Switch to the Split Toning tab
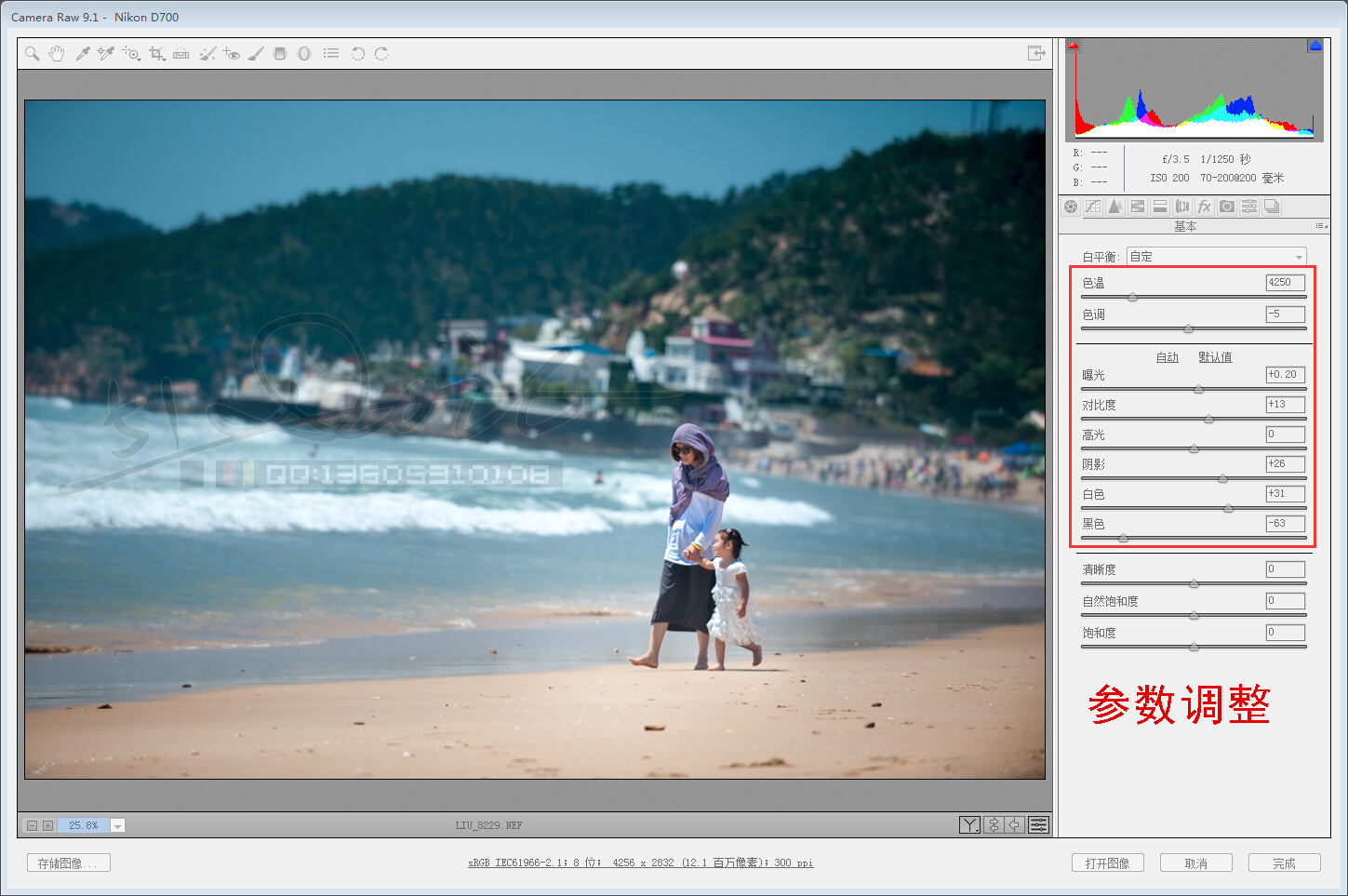Viewport: 1348px width, 896px height. click(x=1160, y=207)
